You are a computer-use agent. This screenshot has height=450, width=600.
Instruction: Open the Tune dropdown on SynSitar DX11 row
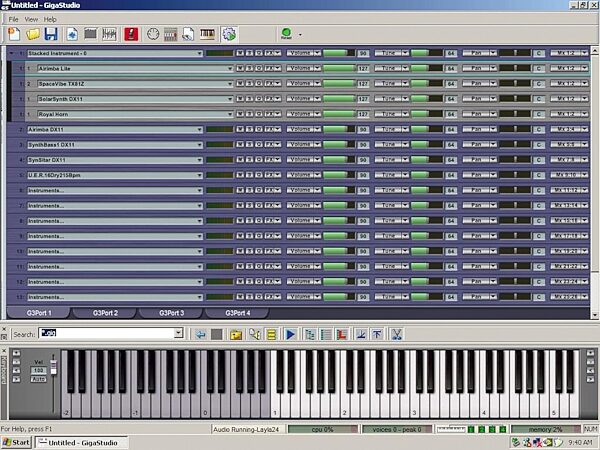(x=406, y=160)
